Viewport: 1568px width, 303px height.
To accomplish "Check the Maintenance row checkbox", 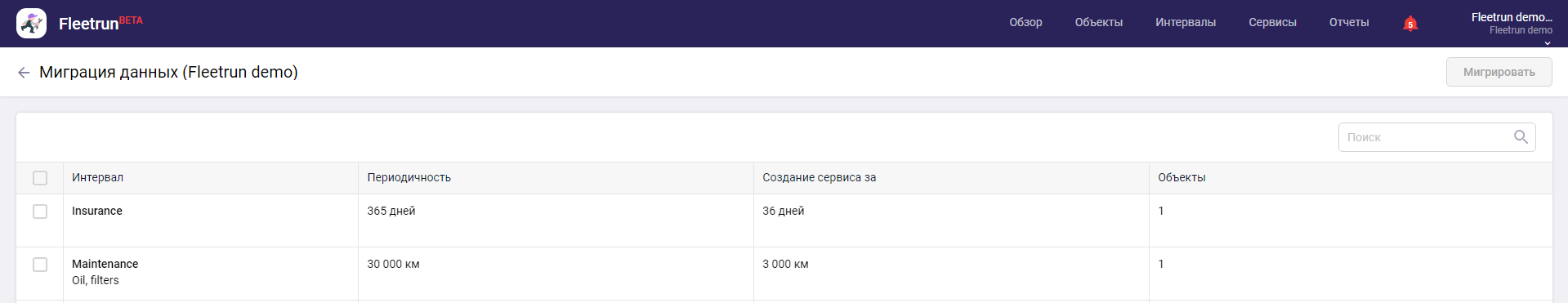I will point(40,265).
